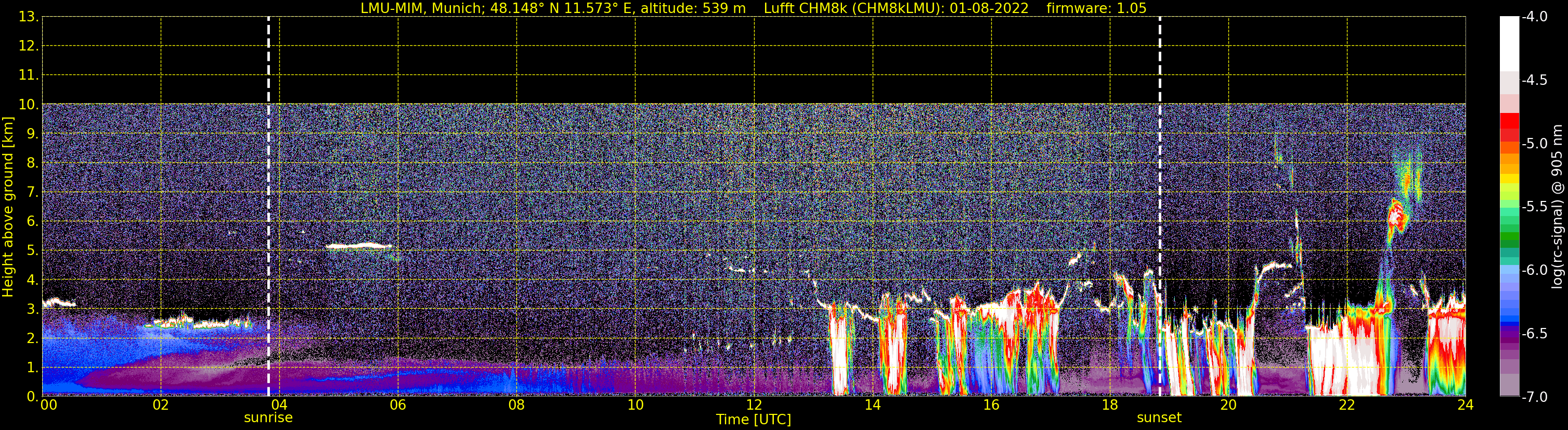Click the 'sunset' label below the axis

pyautogui.click(x=1159, y=418)
